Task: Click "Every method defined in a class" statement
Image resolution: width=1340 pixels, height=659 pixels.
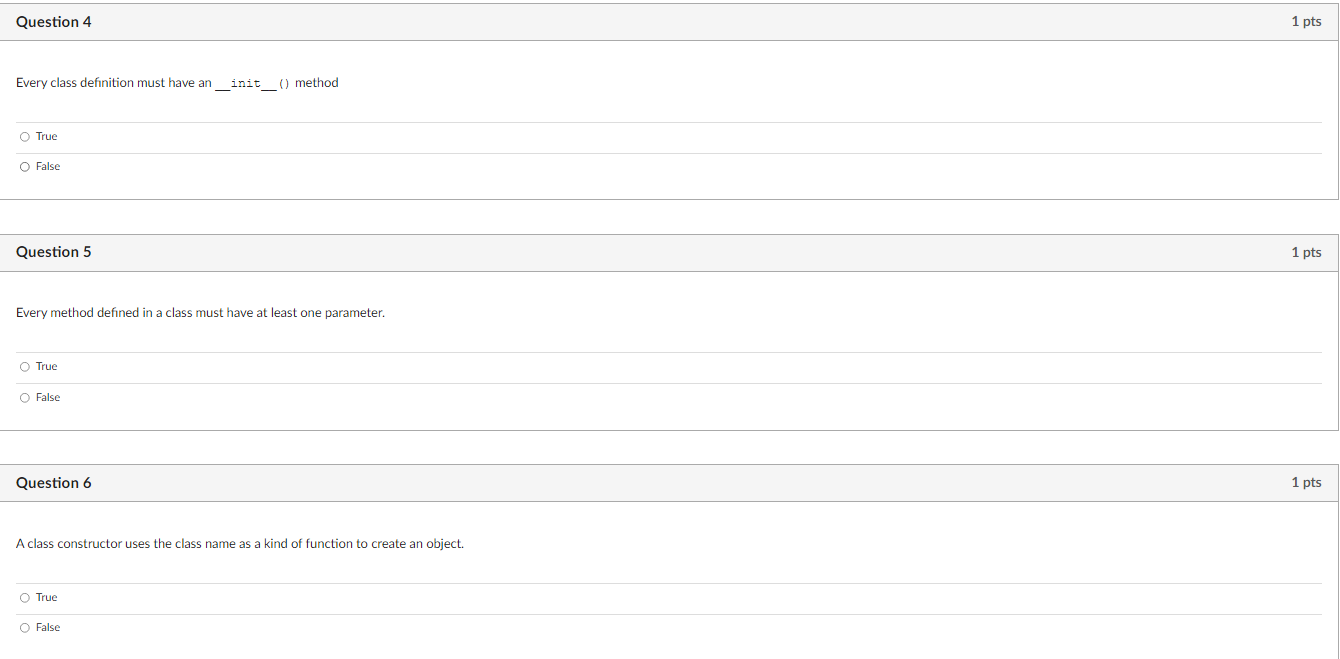Action: coord(200,313)
